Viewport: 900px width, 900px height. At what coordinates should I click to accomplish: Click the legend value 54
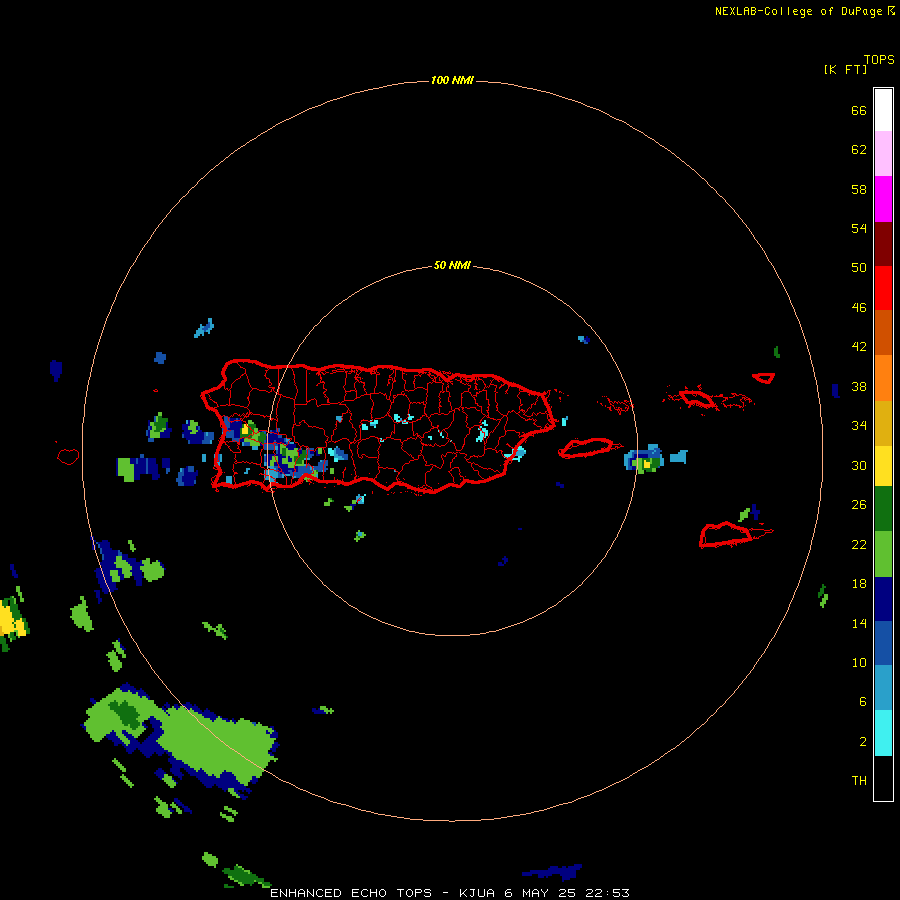[859, 228]
